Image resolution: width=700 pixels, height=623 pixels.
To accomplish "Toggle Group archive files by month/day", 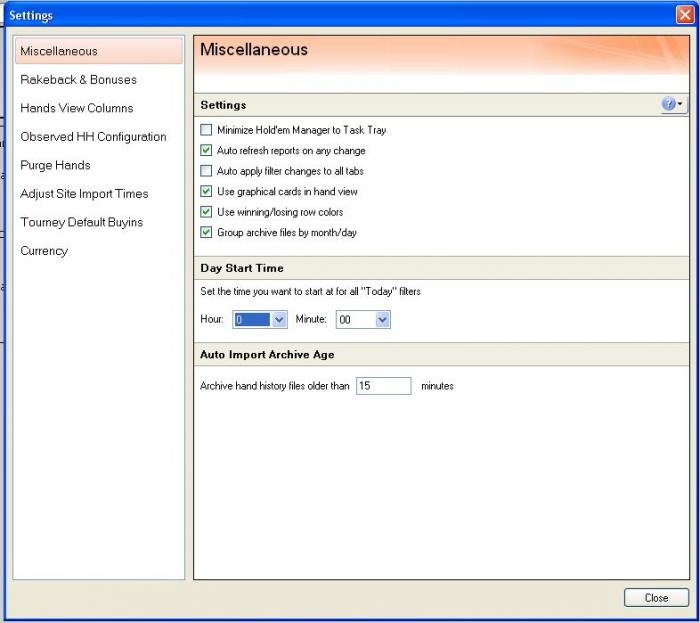I will pyautogui.click(x=206, y=233).
